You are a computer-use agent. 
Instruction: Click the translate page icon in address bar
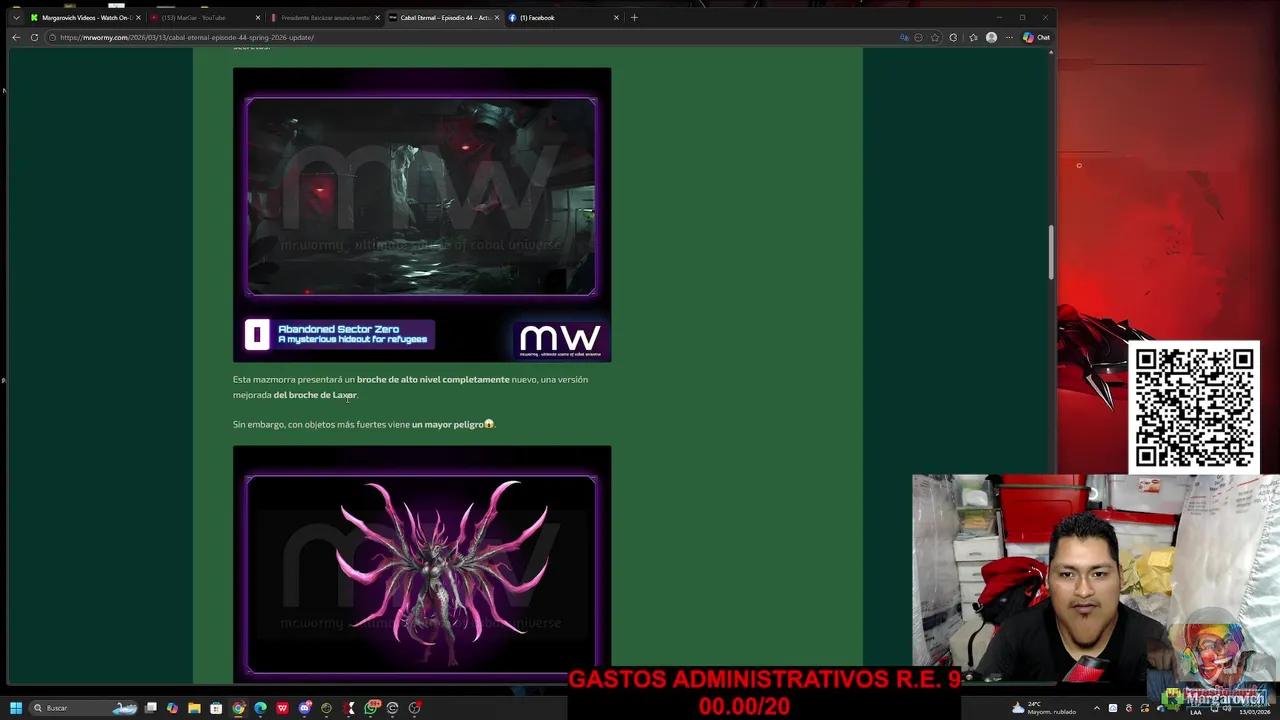(904, 37)
